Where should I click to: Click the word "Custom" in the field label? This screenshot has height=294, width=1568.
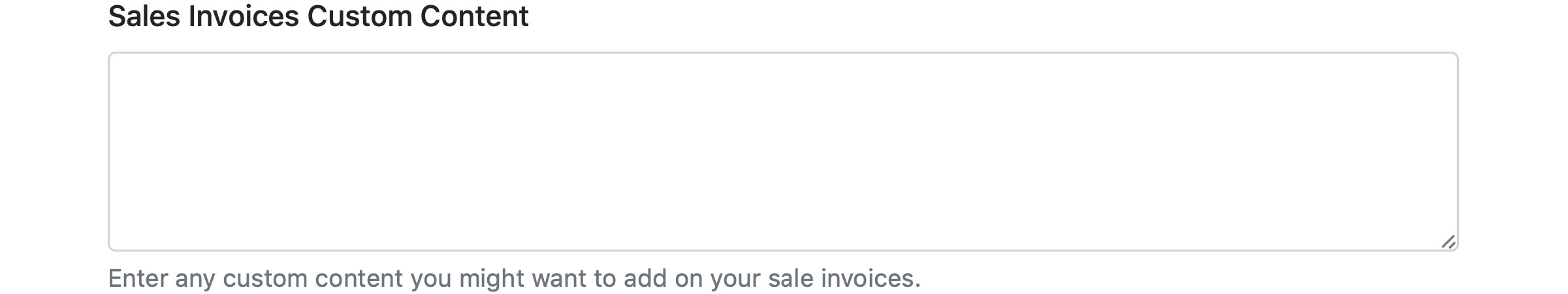359,16
